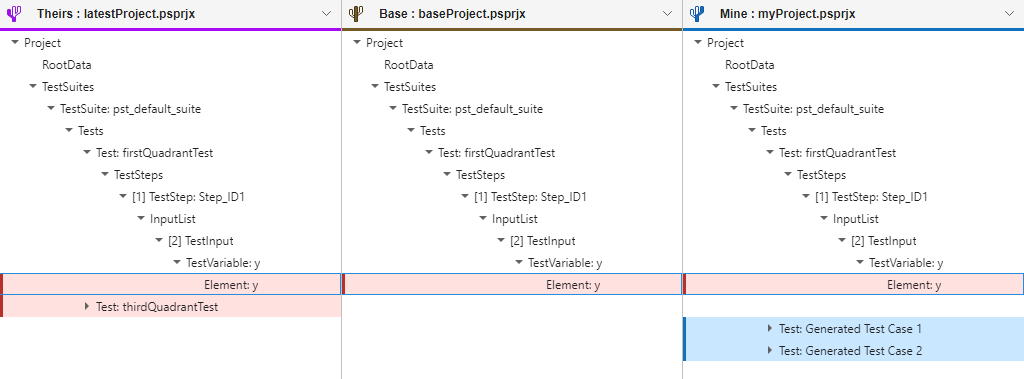Click the brown Base pane cactus icon

[355, 13]
